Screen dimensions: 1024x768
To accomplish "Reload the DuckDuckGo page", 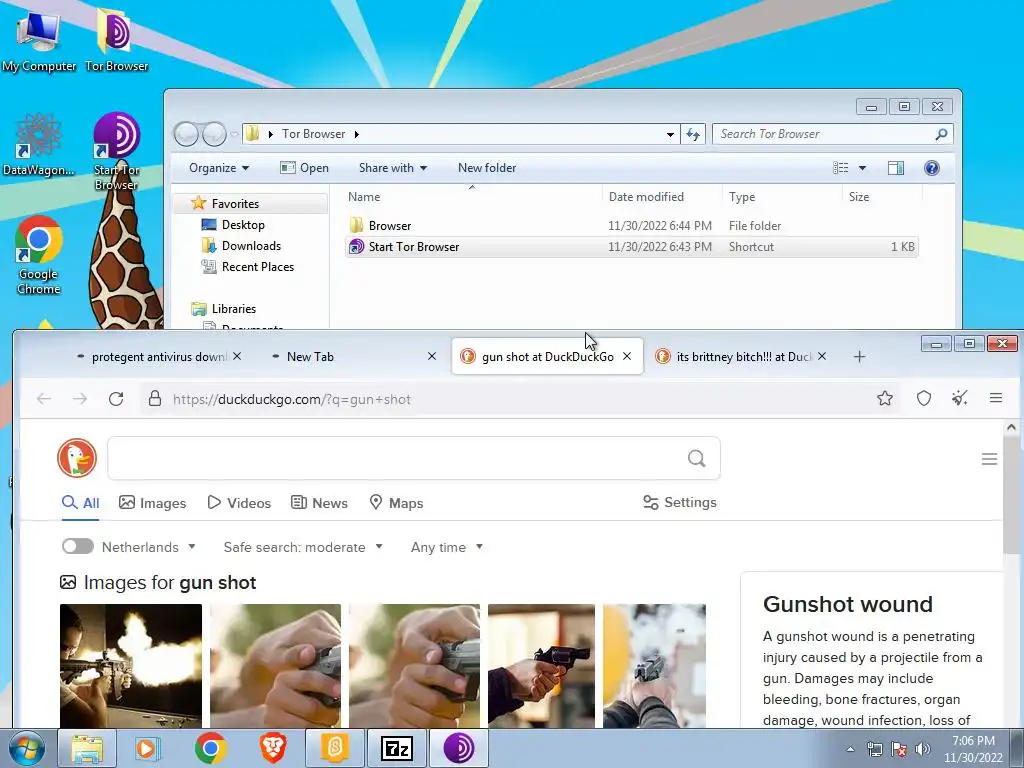I will coord(116,399).
